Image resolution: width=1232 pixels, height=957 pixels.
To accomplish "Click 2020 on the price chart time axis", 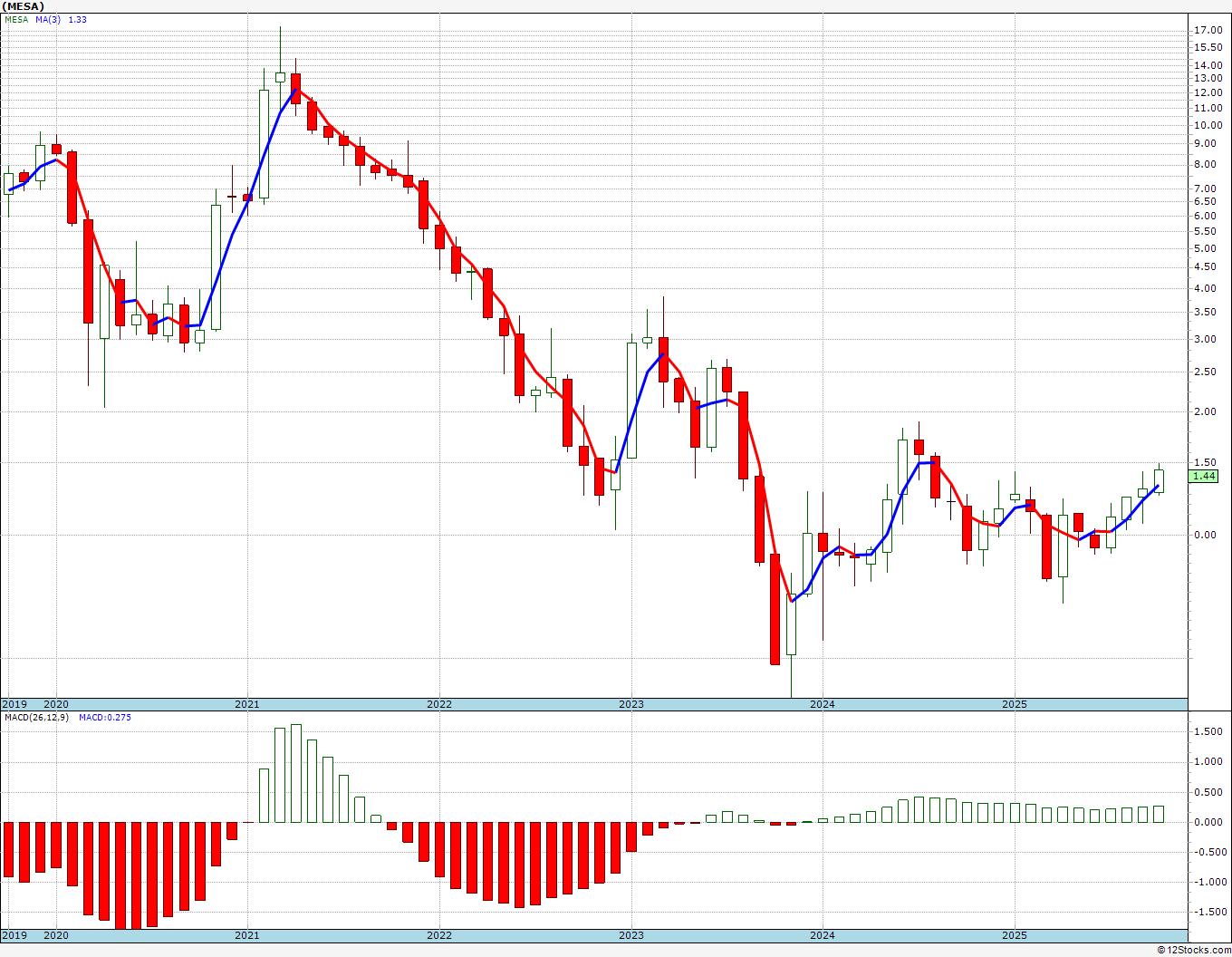I will [56, 704].
